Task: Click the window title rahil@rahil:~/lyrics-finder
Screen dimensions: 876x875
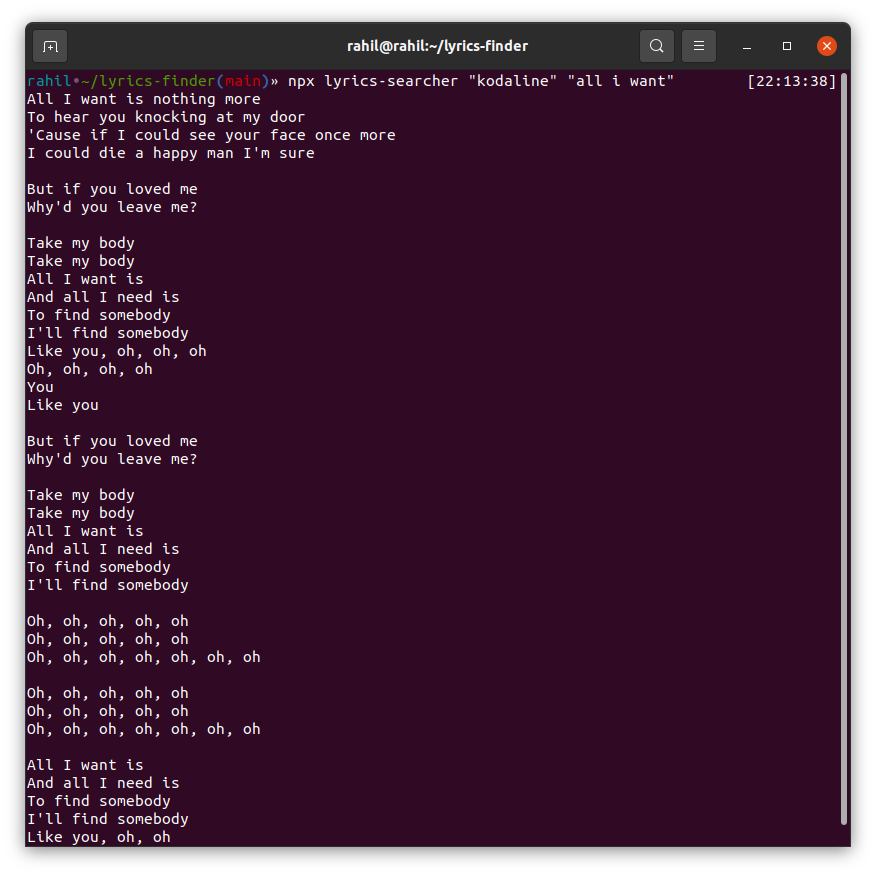Action: (x=437, y=46)
